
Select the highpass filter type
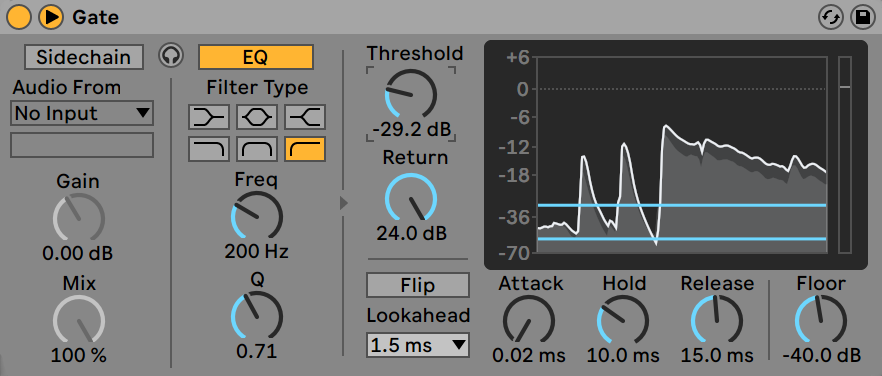305,149
